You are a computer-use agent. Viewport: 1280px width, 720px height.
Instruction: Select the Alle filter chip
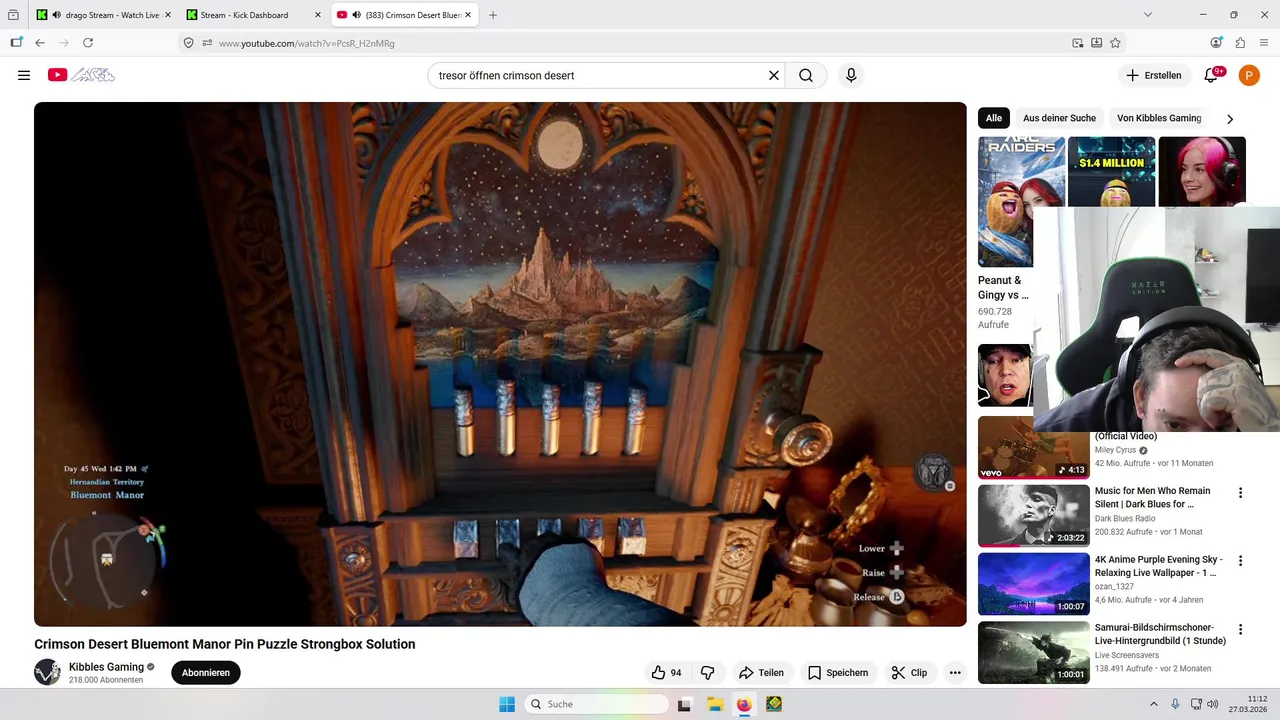point(993,118)
